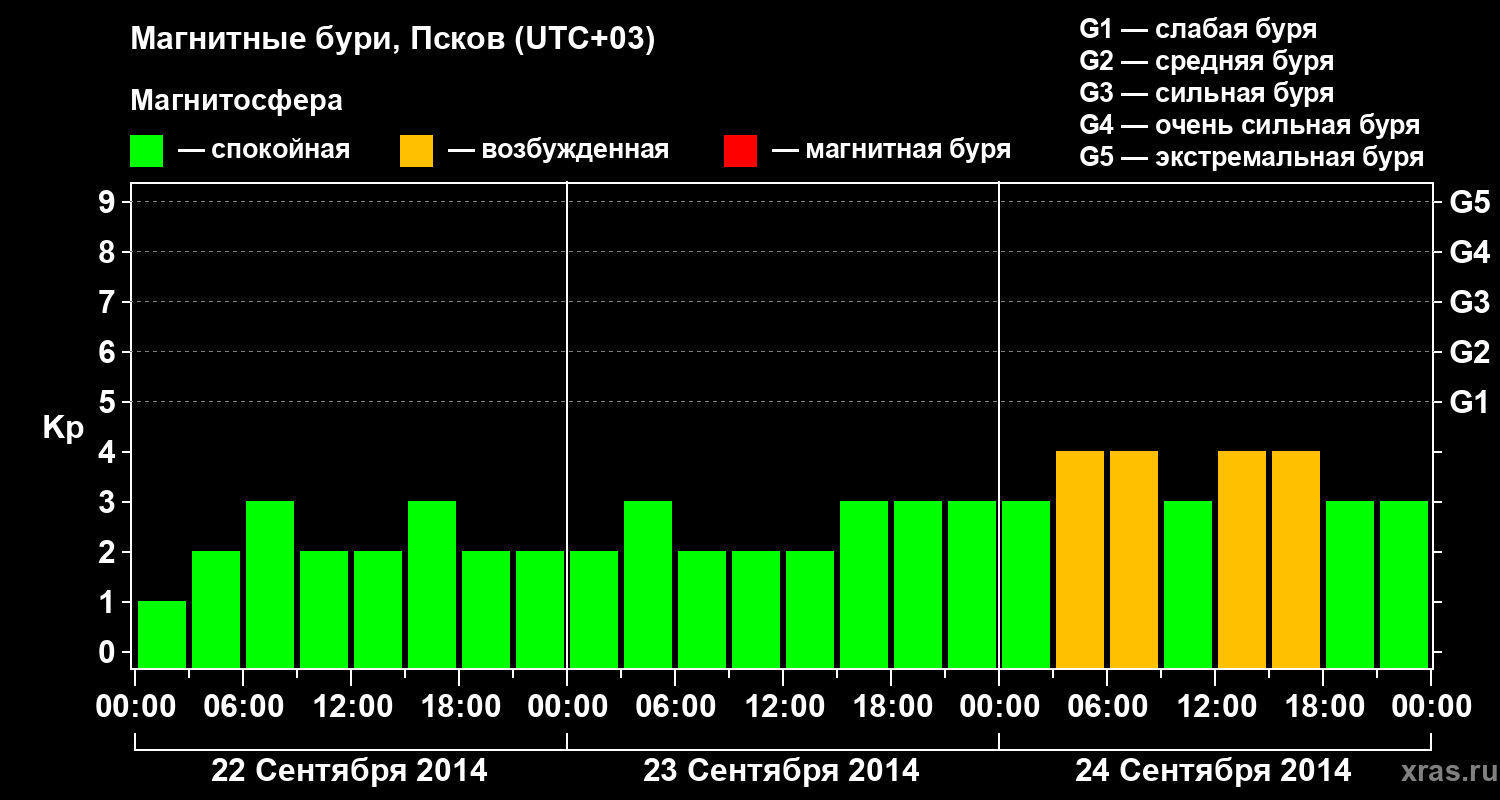This screenshot has width=1500, height=800.
Task: Click the 'G1' label on the right axis
Action: [x=1469, y=402]
